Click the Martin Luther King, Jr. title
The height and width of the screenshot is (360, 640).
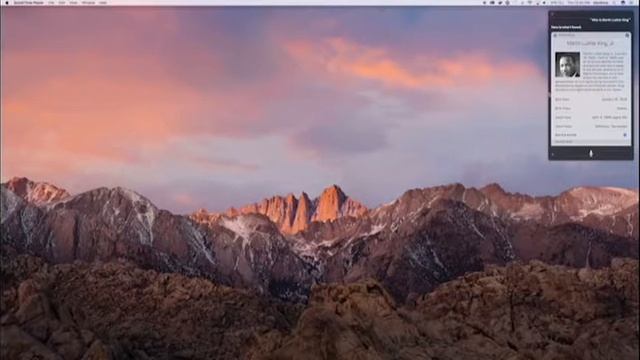591,43
